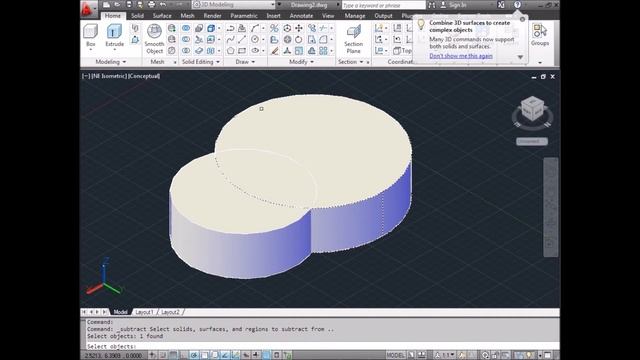
Task: Switch to the Surface ribbon tab
Action: (x=162, y=16)
